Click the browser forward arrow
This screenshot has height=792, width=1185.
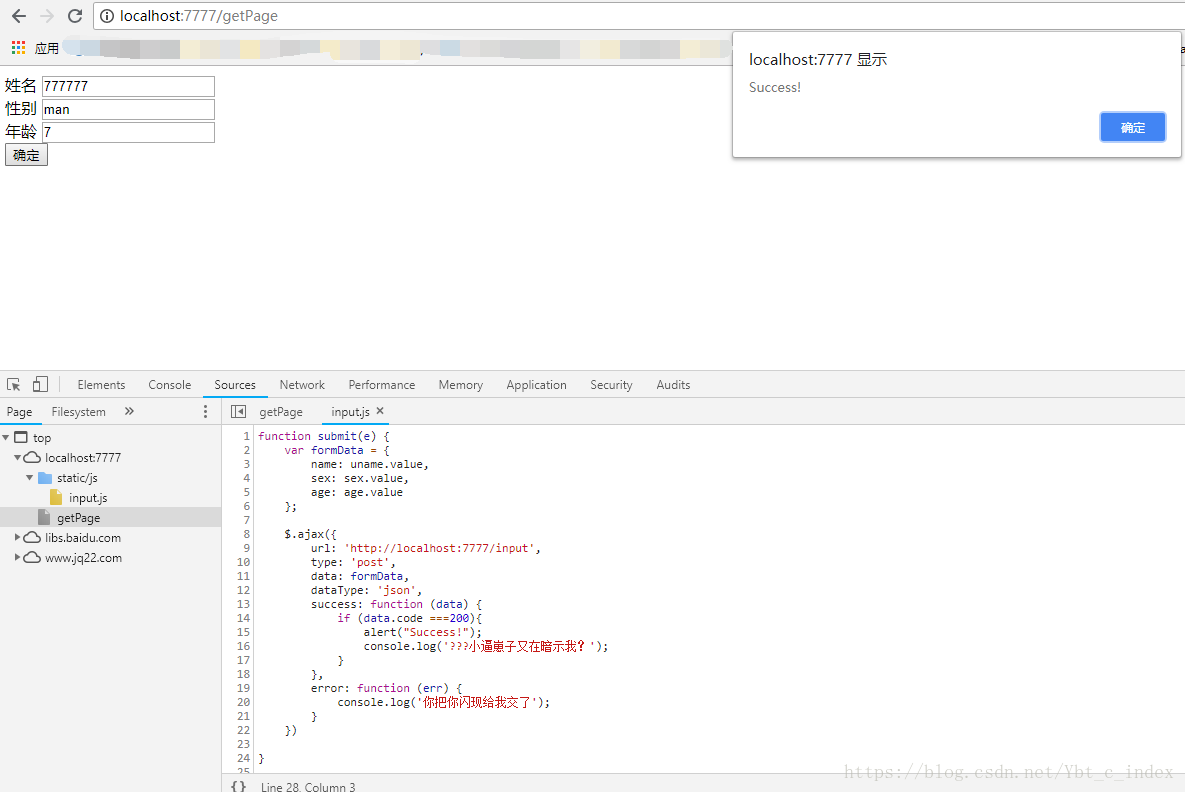point(47,16)
